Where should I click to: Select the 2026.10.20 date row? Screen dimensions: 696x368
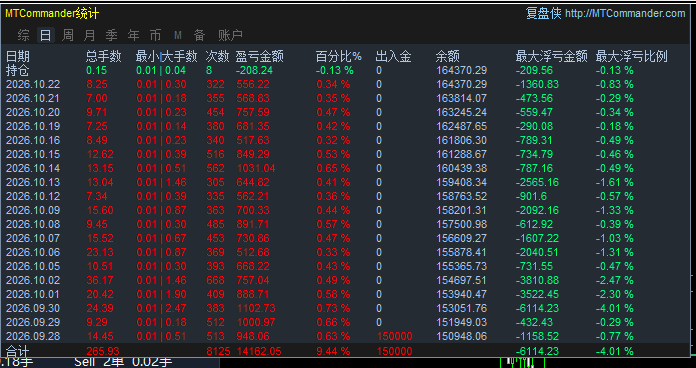(32, 112)
